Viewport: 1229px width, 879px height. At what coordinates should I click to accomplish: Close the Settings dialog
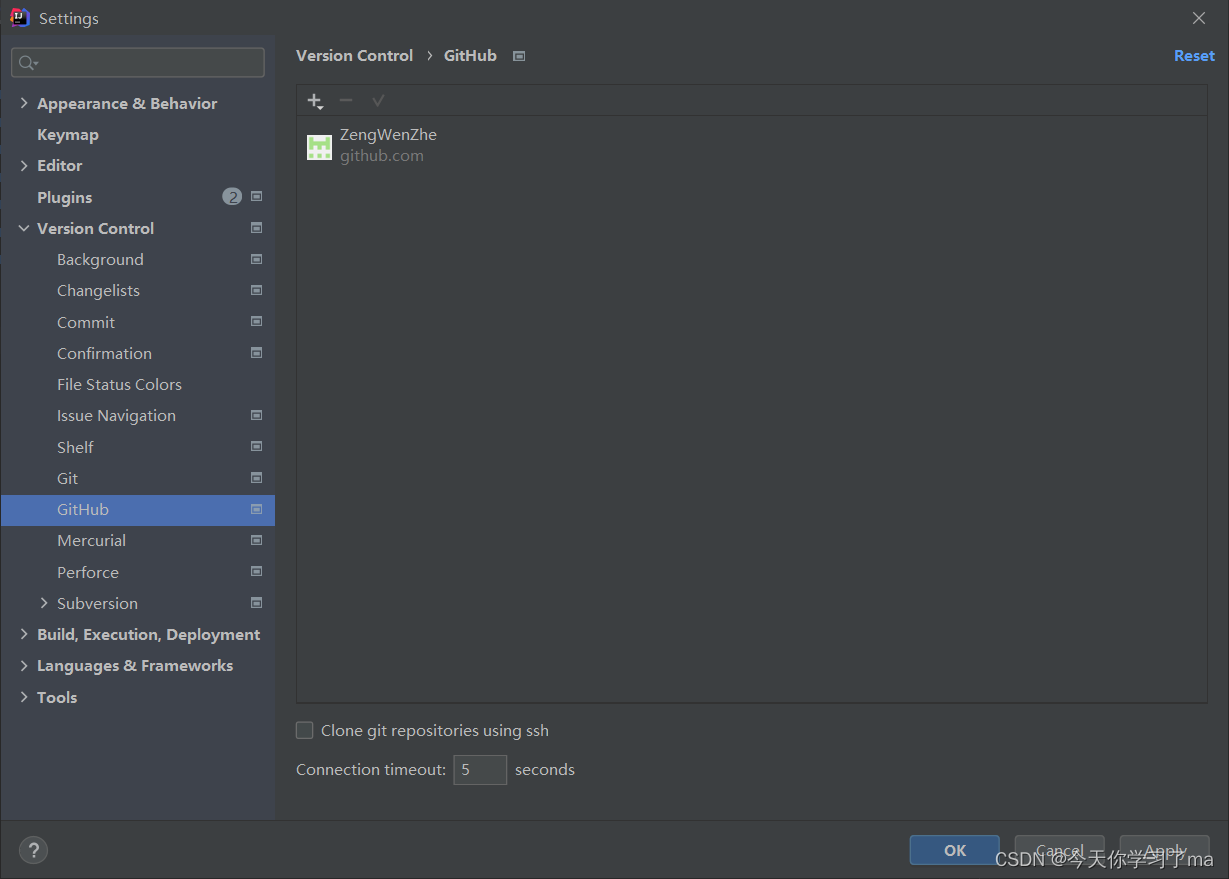point(1199,18)
